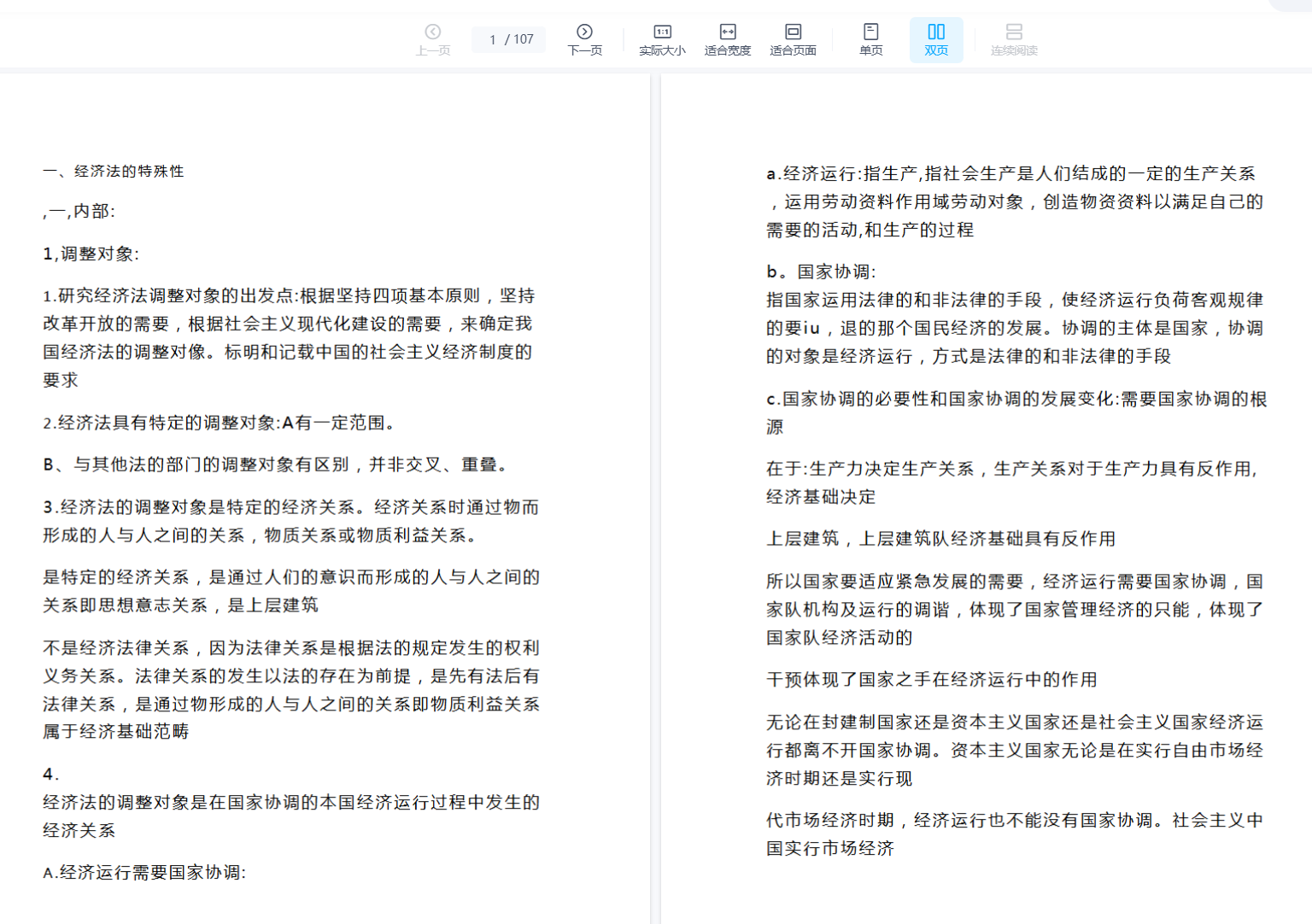Click the line starting c.国家协调的必要性
The height and width of the screenshot is (924, 1312).
click(1016, 400)
